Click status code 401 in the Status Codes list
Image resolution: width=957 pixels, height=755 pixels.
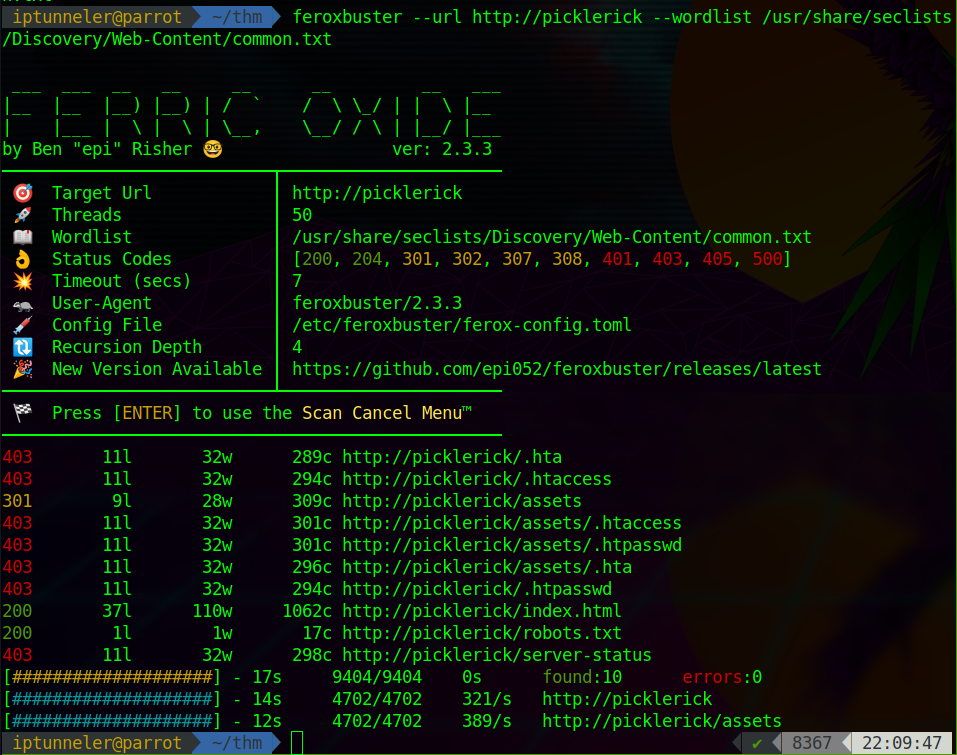[x=617, y=259]
